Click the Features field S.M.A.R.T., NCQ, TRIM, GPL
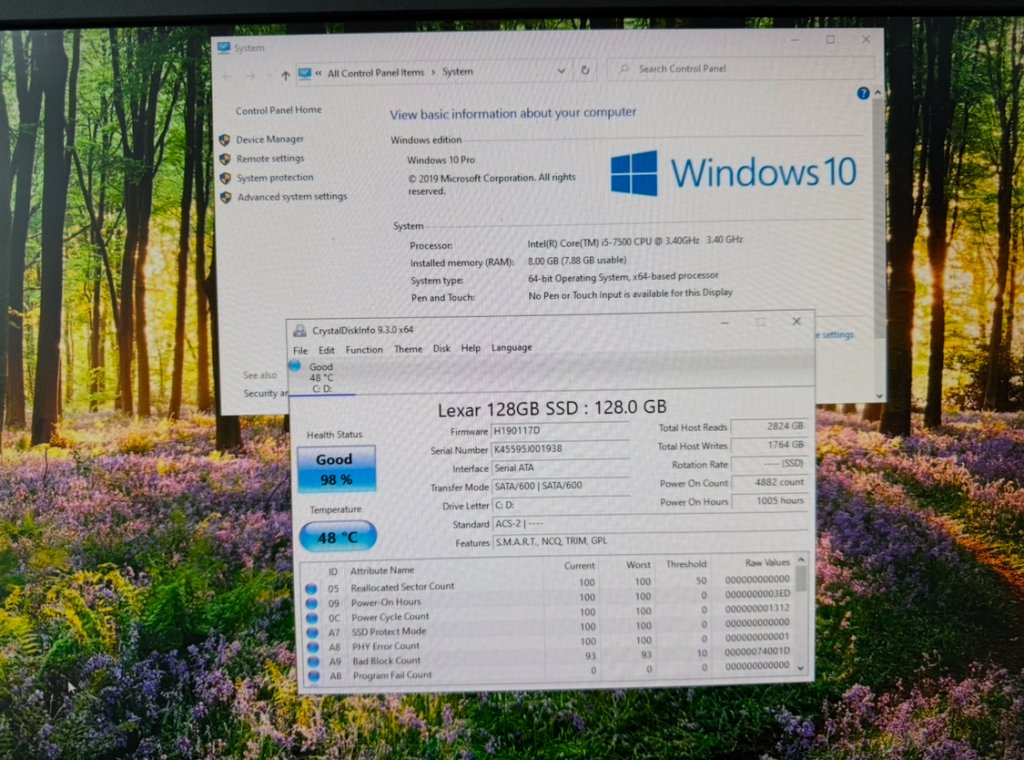1024x760 pixels. pyautogui.click(x=649, y=541)
